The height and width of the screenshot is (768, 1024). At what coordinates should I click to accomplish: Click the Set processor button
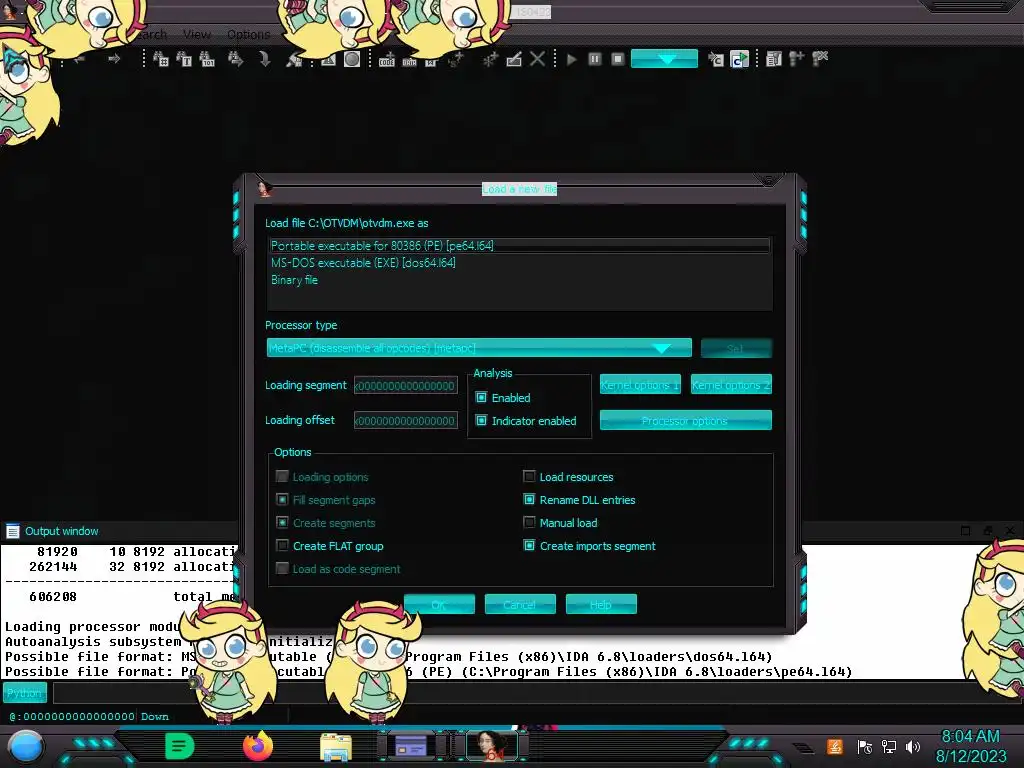pyautogui.click(x=736, y=348)
